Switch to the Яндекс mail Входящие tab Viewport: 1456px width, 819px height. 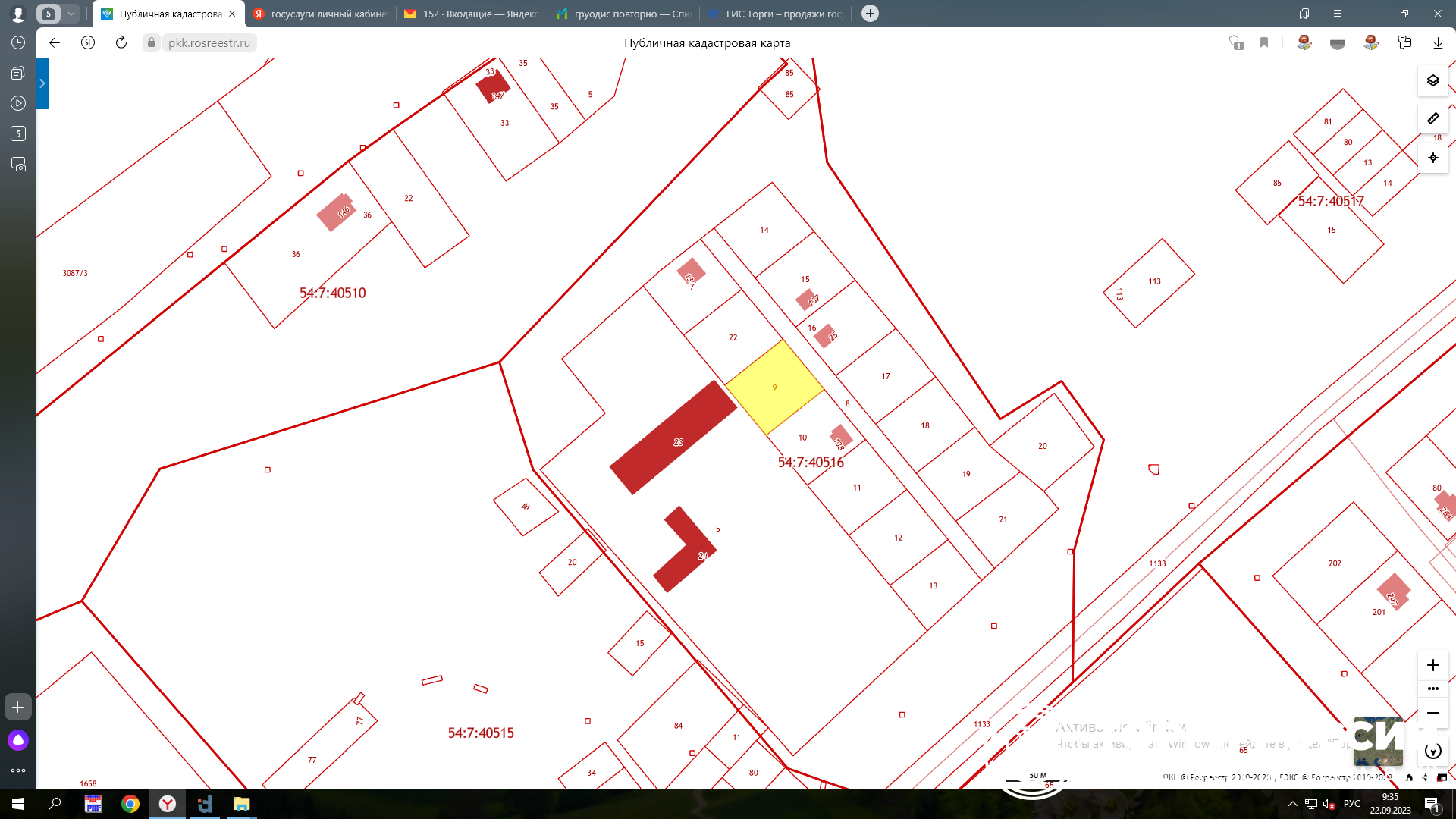pos(472,14)
